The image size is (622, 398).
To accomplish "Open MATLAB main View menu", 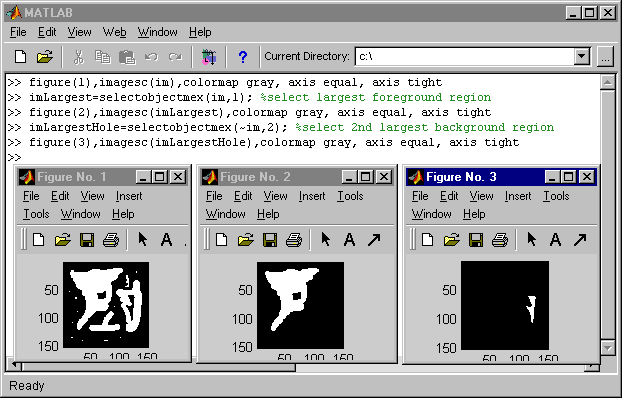I will coord(79,32).
